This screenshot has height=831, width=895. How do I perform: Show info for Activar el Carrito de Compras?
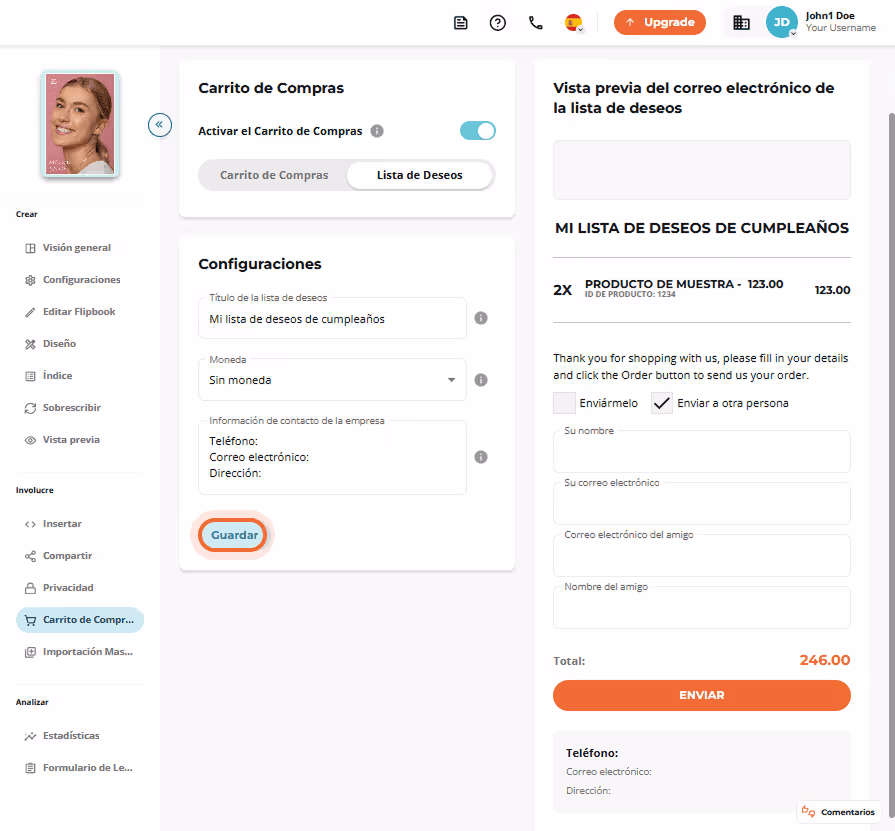click(x=377, y=131)
